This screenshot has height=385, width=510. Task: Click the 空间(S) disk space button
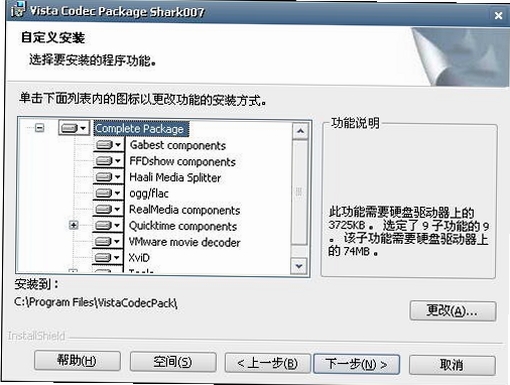pos(173,362)
